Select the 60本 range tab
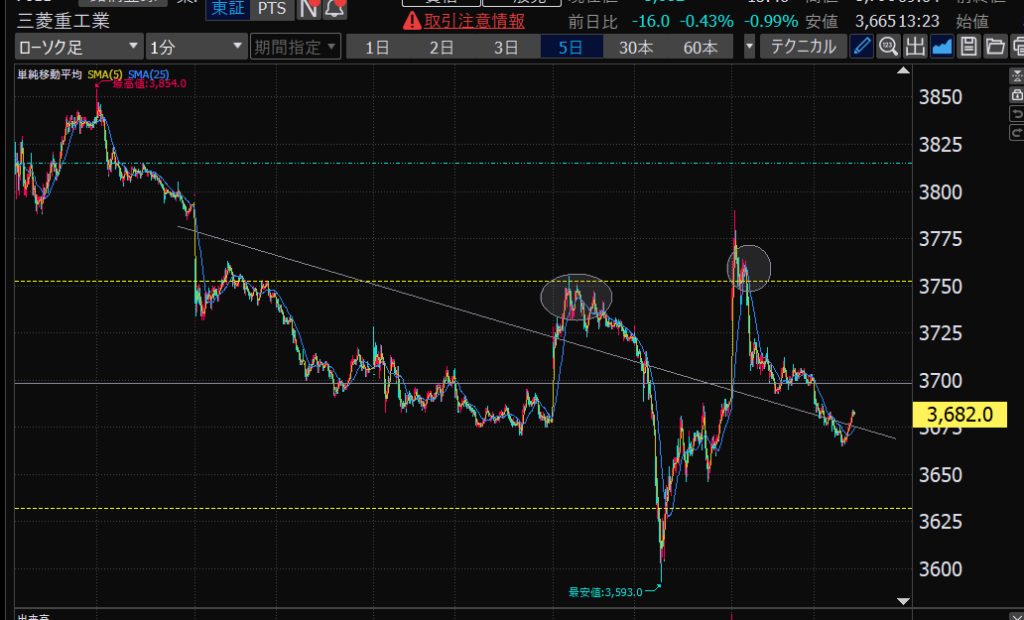Image resolution: width=1024 pixels, height=620 pixels. (700, 46)
